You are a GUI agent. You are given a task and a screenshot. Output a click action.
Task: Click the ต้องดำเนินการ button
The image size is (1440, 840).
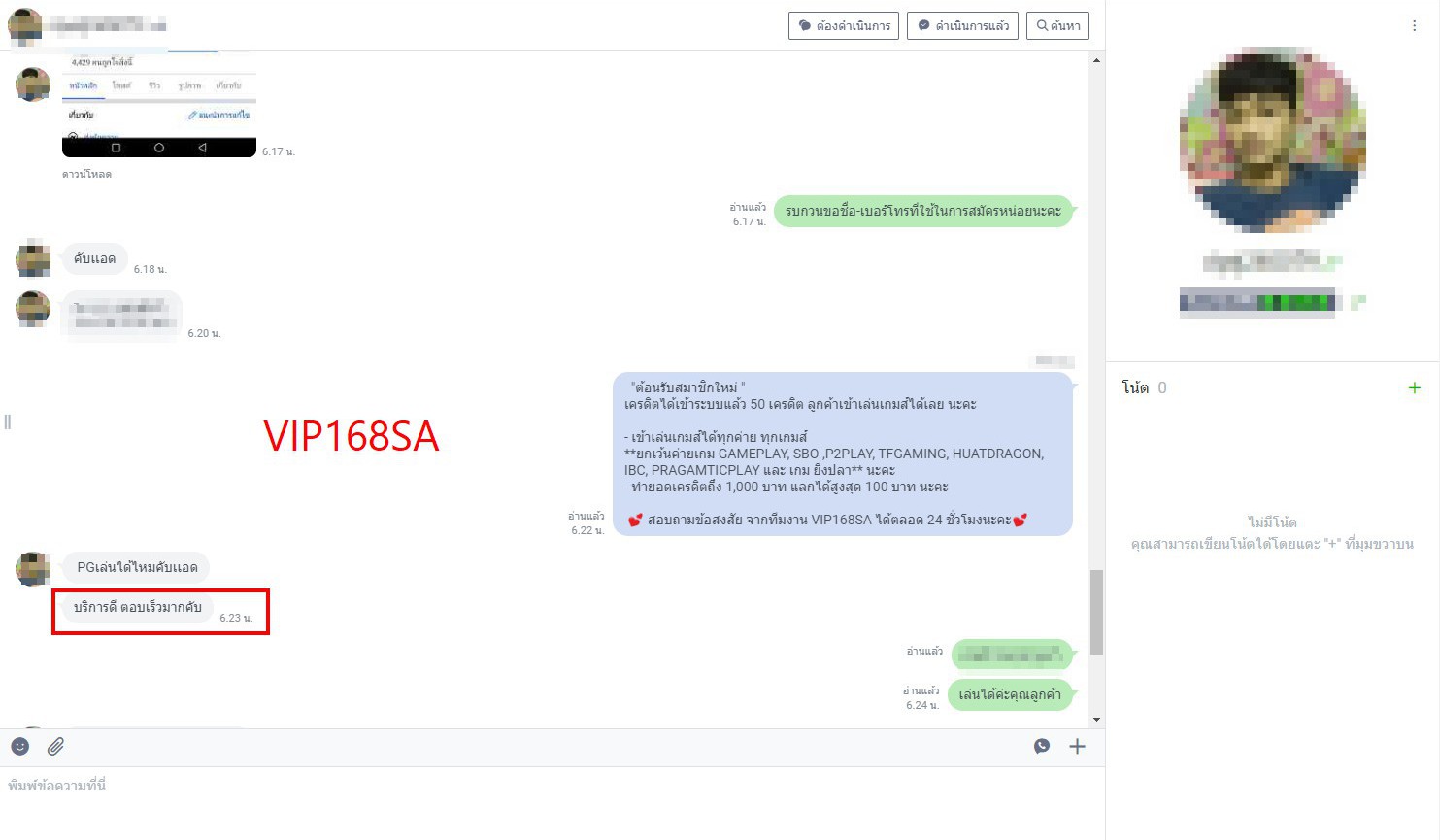click(x=844, y=26)
